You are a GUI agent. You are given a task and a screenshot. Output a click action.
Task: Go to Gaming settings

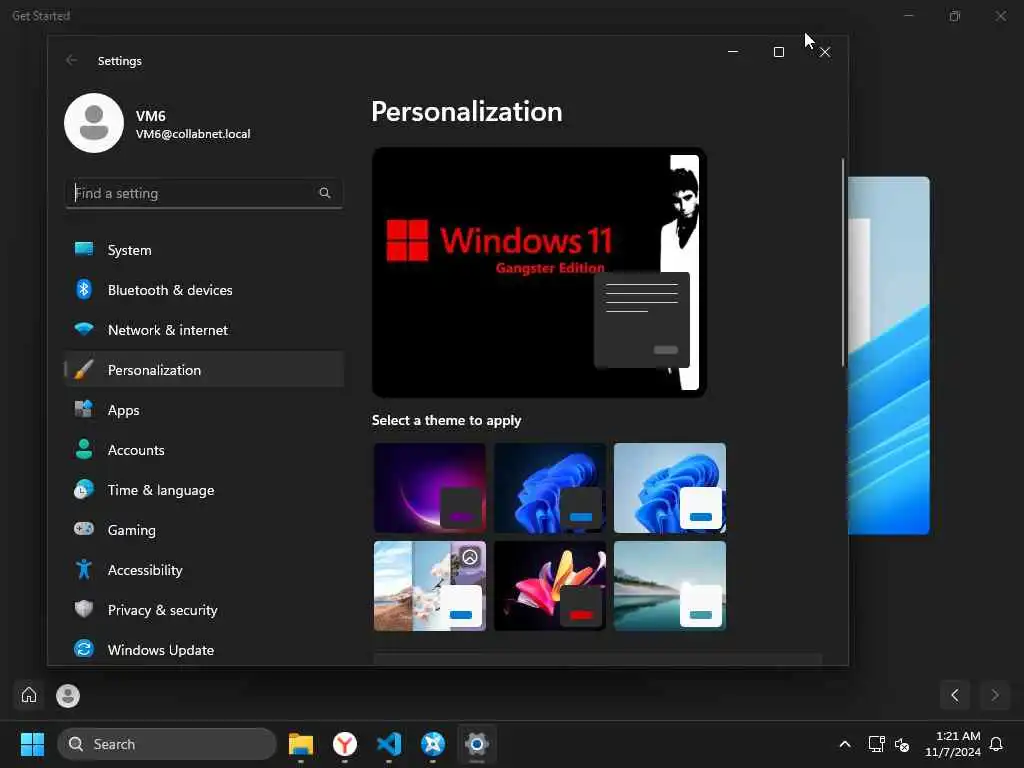point(204,530)
